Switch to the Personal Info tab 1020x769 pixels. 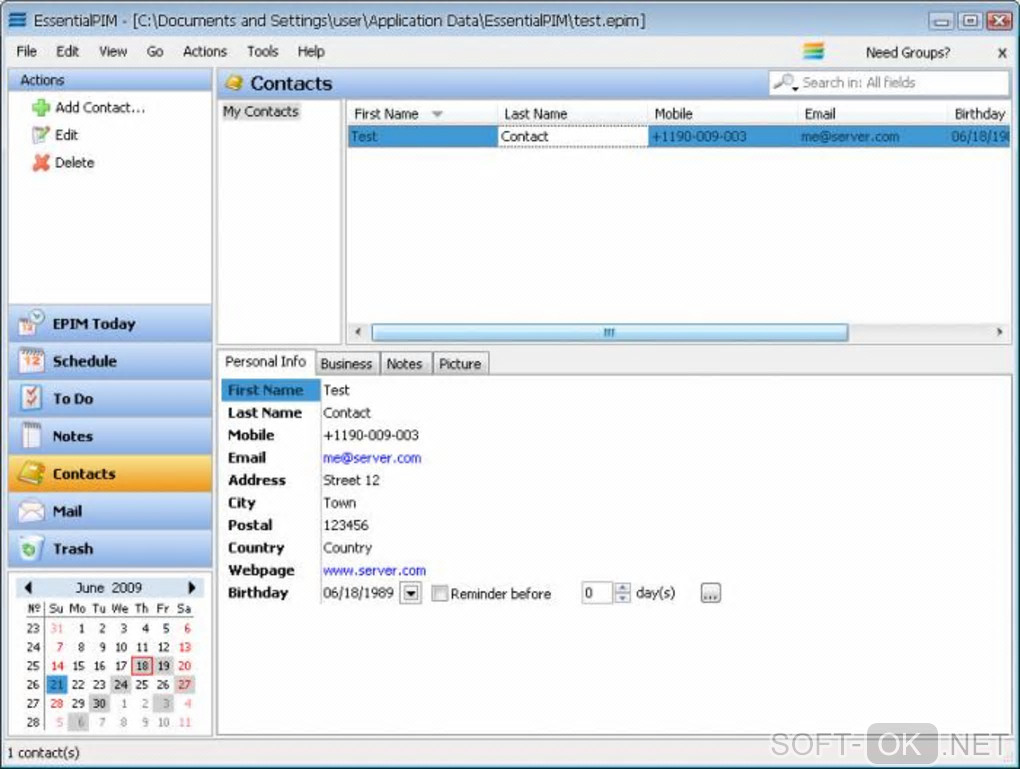pos(265,362)
